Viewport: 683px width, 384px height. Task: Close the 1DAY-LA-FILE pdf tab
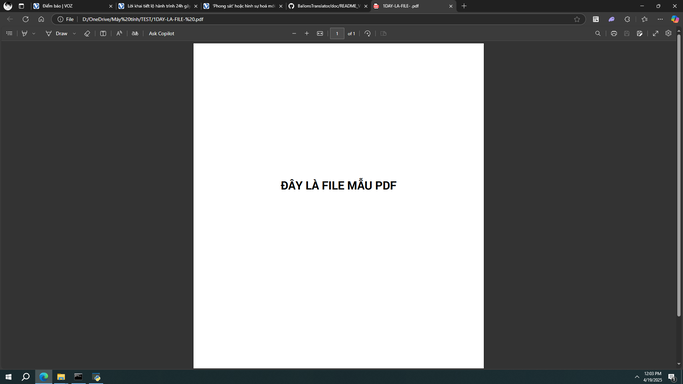click(x=451, y=6)
